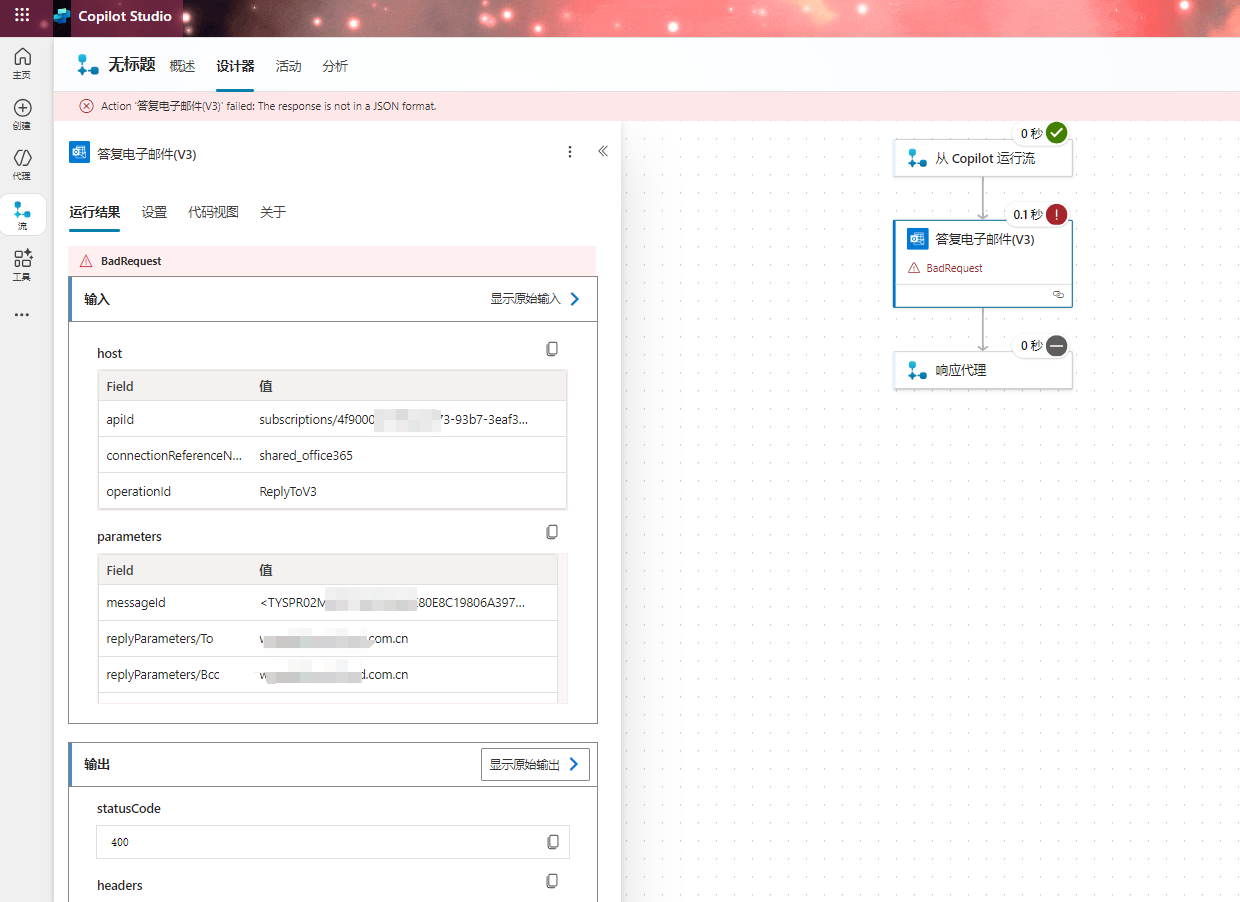Switch to 设计器 designer tab
The width and height of the screenshot is (1240, 902).
pos(235,66)
